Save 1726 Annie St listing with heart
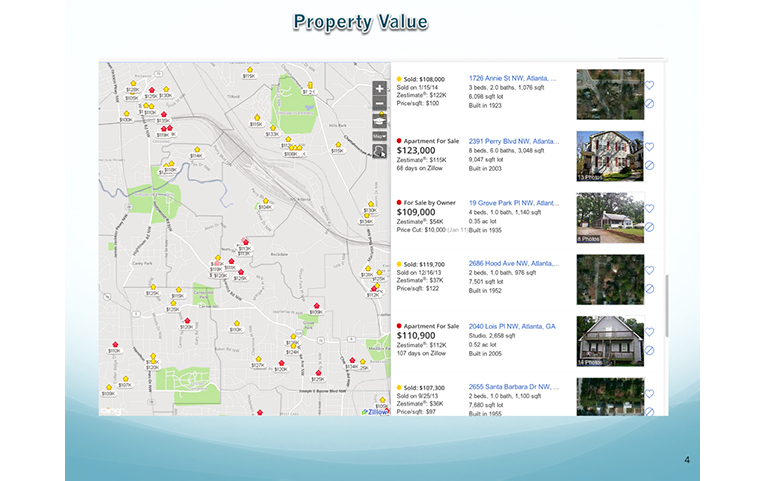Screen dimensions: 770x481 click(x=650, y=86)
